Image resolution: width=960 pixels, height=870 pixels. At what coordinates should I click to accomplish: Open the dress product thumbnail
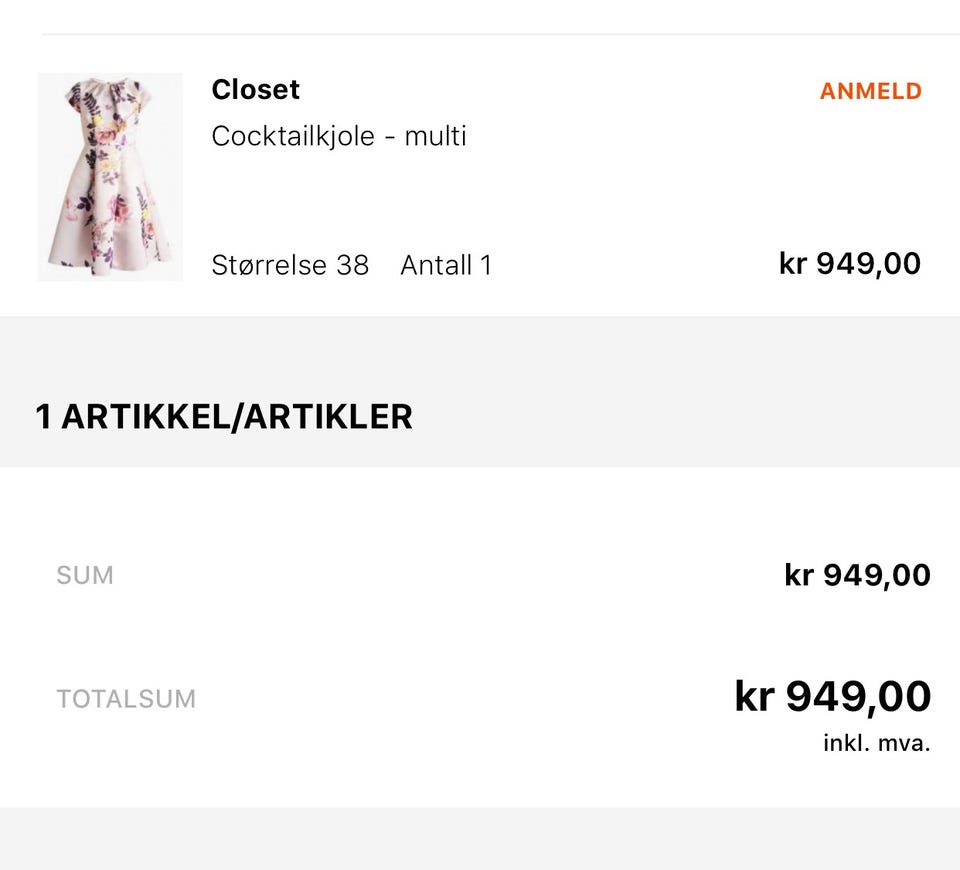pos(110,177)
